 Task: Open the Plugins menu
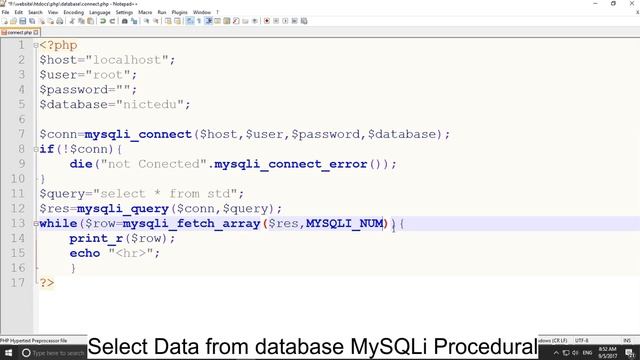(179, 12)
